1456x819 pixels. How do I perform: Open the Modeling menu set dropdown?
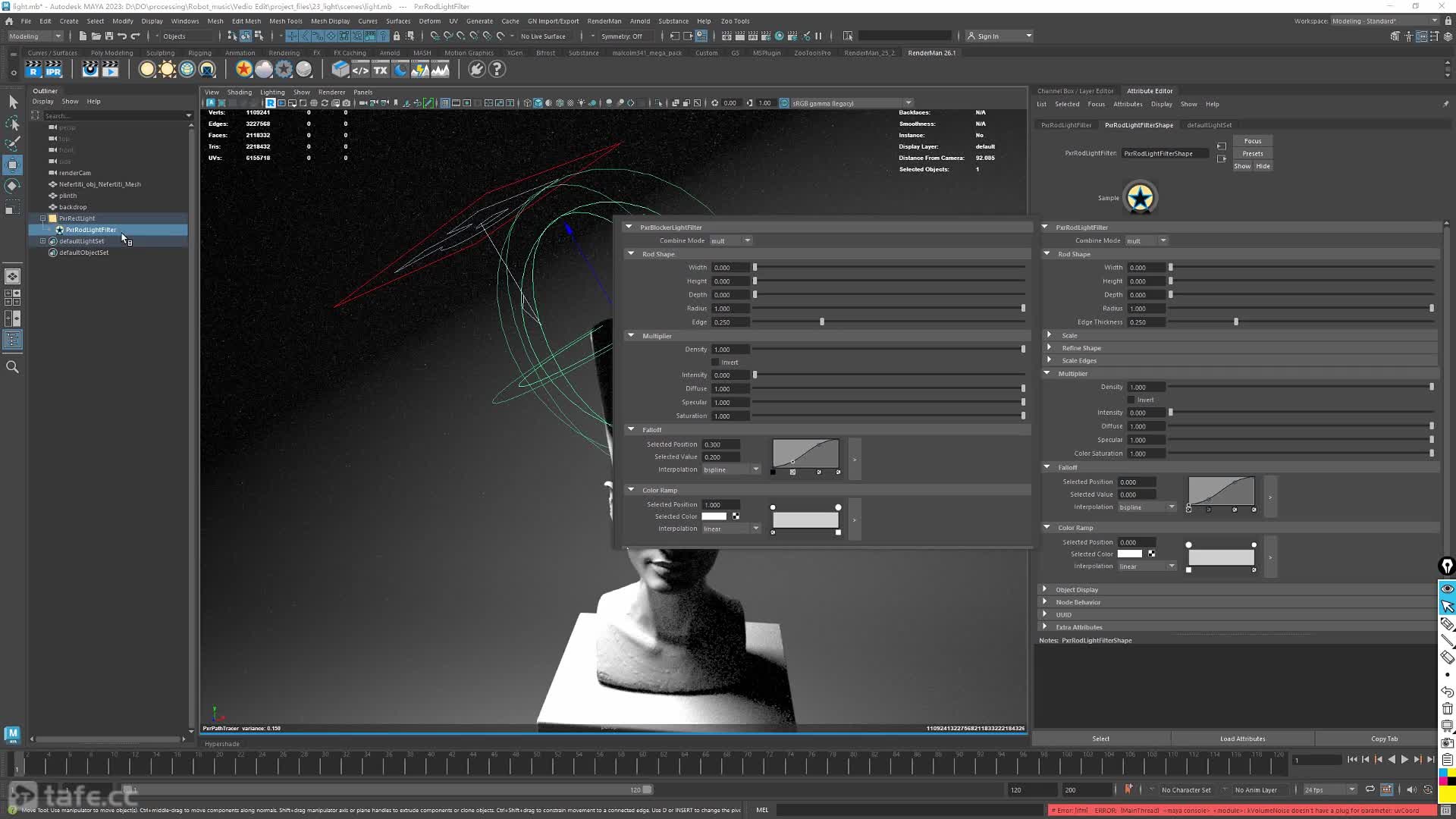(x=36, y=36)
